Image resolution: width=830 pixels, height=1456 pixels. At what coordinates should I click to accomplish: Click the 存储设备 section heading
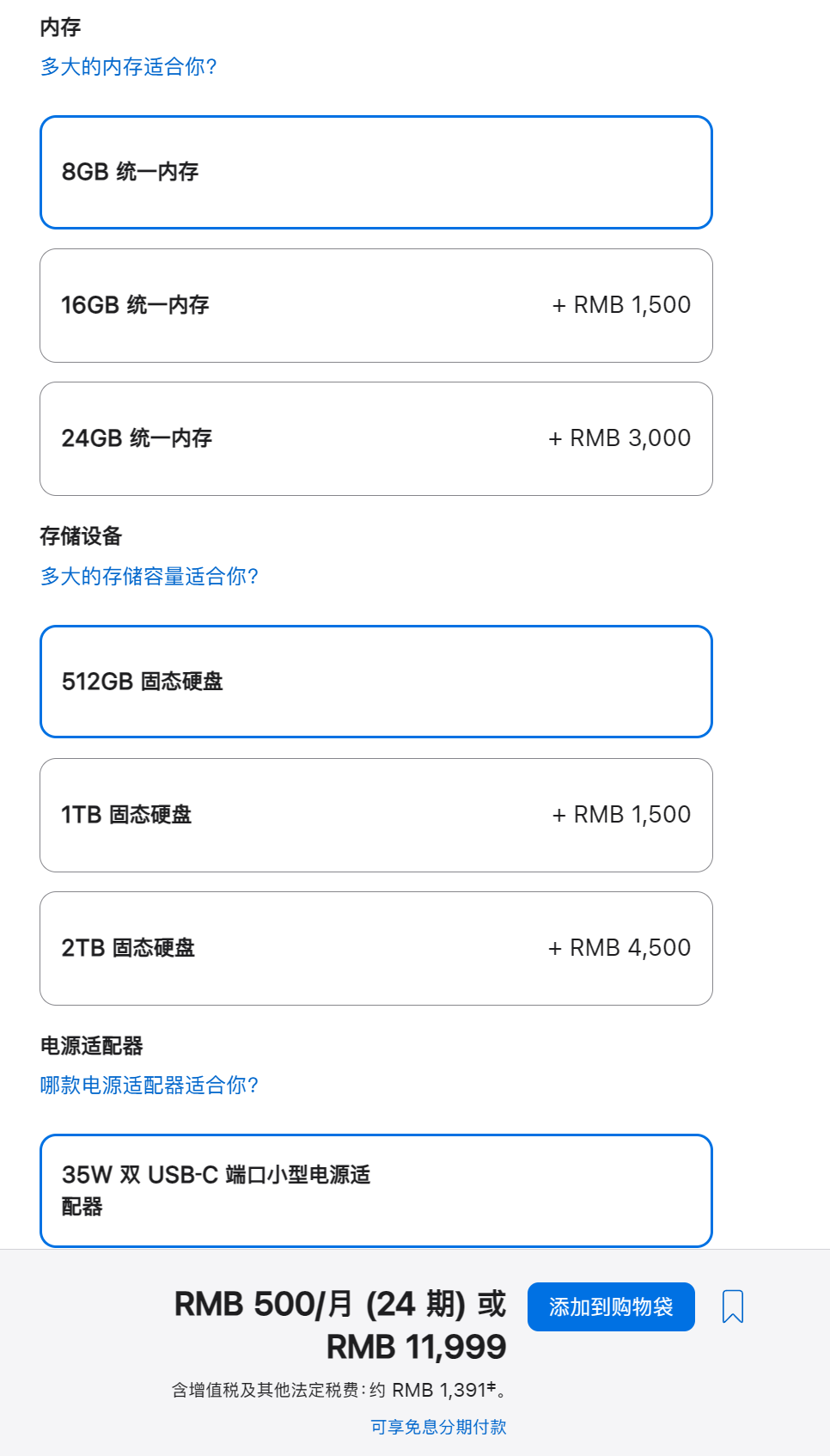[81, 536]
